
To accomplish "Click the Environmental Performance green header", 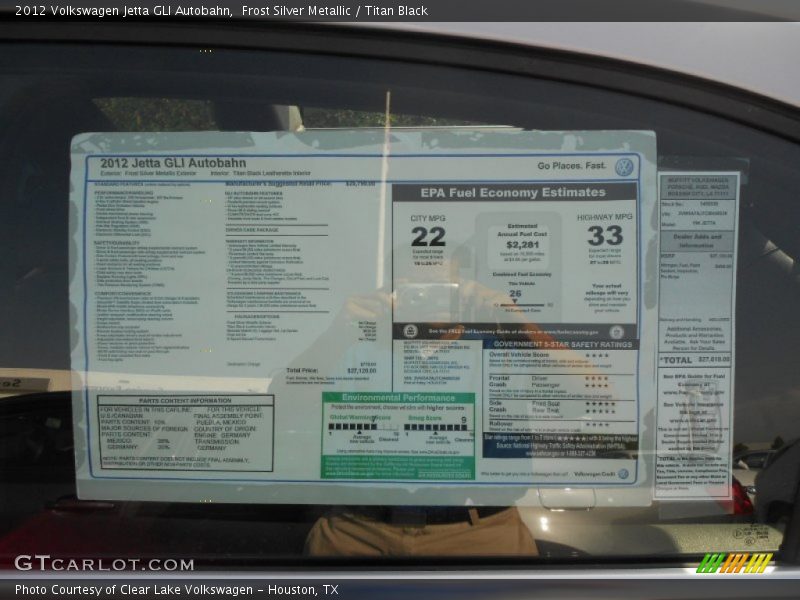I will tap(398, 398).
